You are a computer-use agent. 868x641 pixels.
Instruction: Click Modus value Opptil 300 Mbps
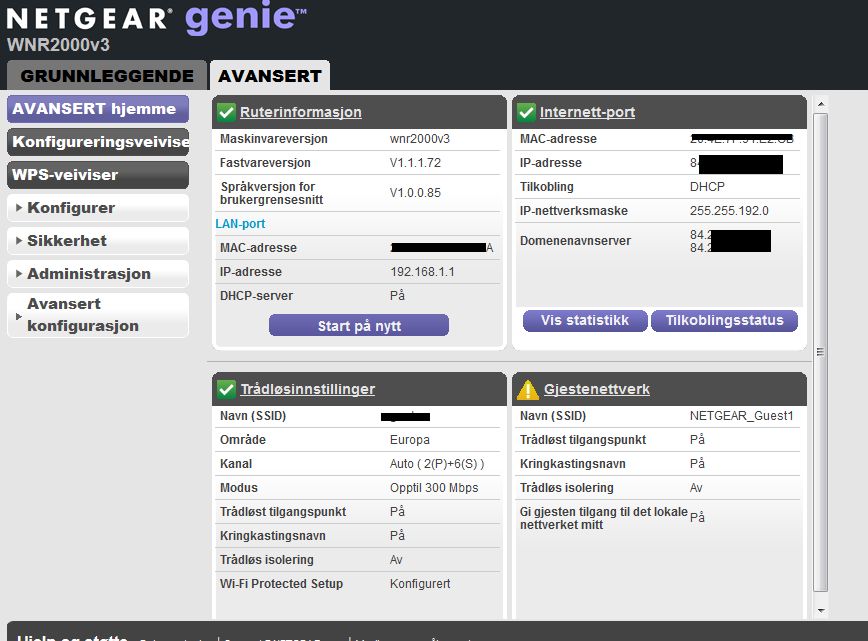[434, 488]
